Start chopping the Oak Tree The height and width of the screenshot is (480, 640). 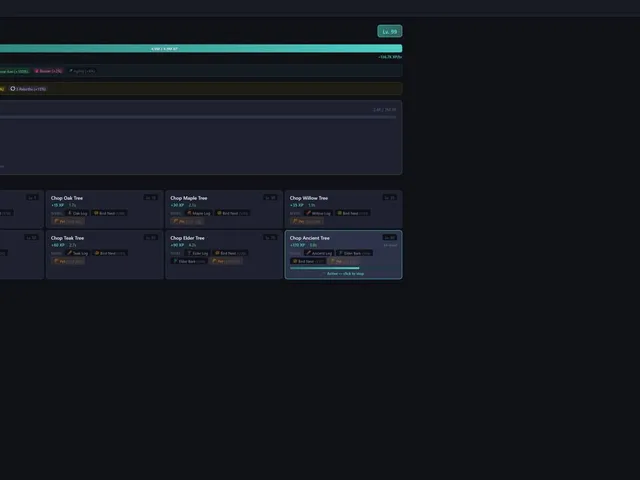[x=104, y=209]
